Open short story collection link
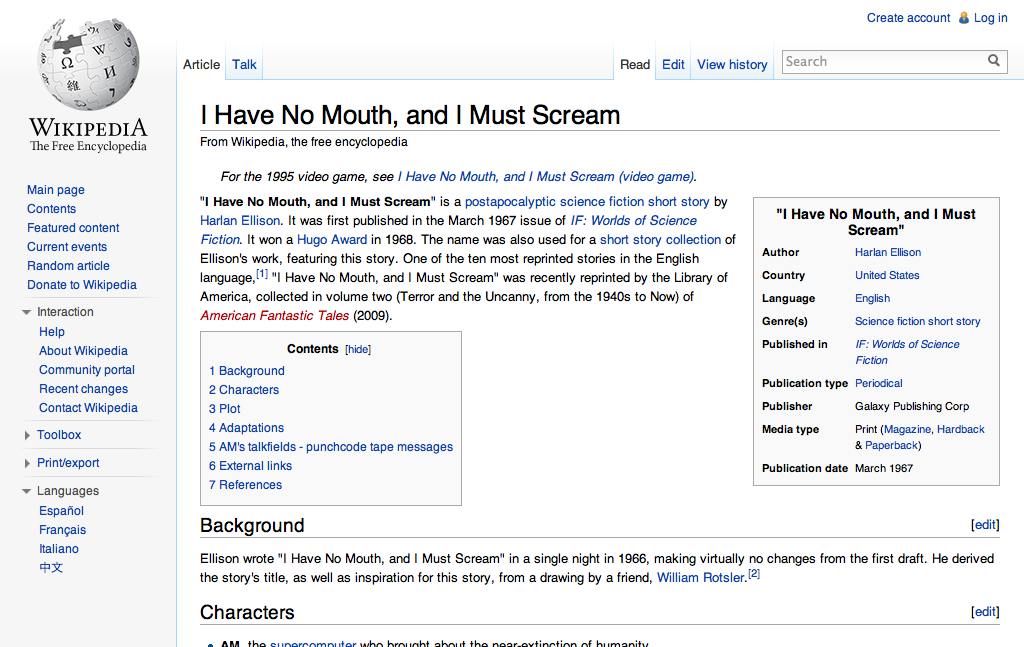This screenshot has width=1024, height=647. pyautogui.click(x=660, y=240)
